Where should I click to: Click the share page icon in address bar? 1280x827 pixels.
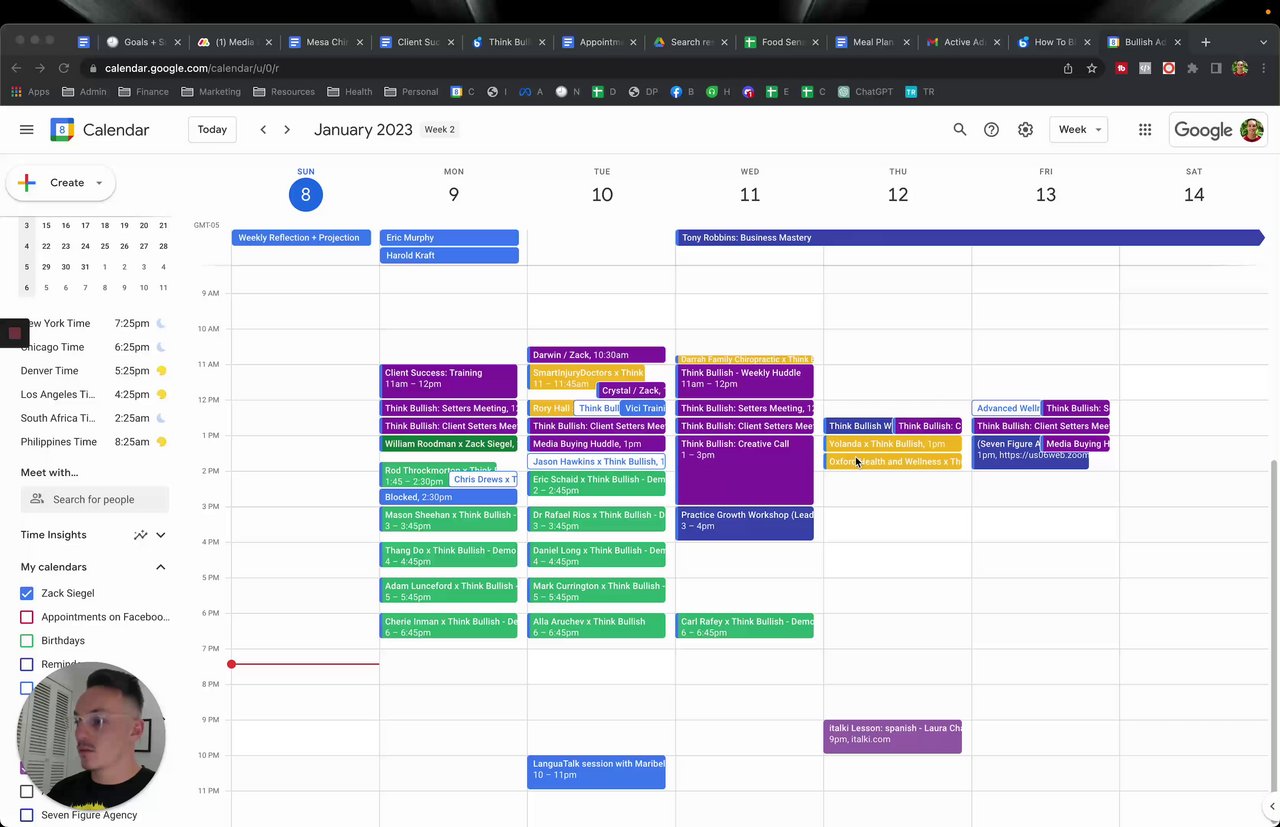pyautogui.click(x=1068, y=68)
